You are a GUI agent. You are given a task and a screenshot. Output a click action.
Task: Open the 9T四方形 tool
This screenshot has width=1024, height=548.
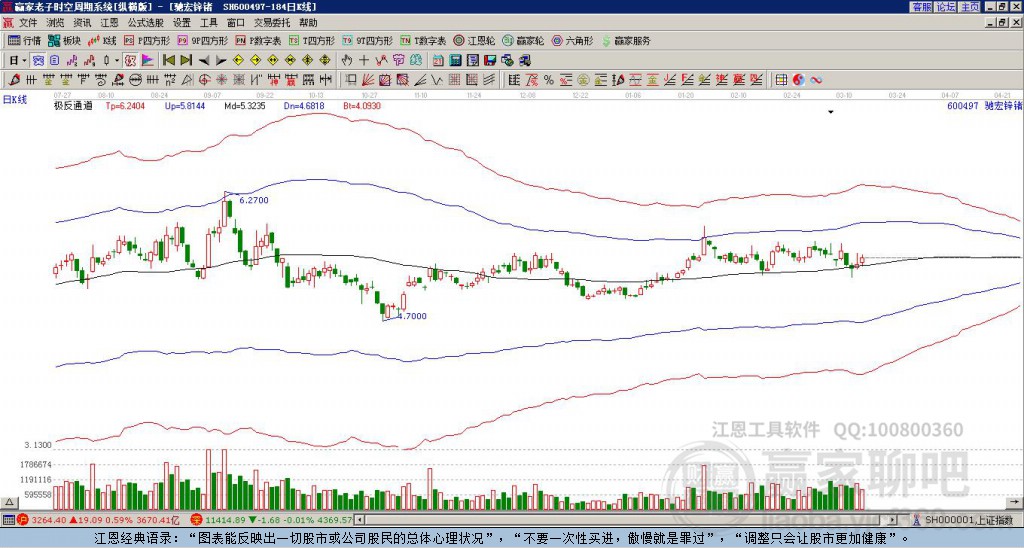pyautogui.click(x=367, y=40)
